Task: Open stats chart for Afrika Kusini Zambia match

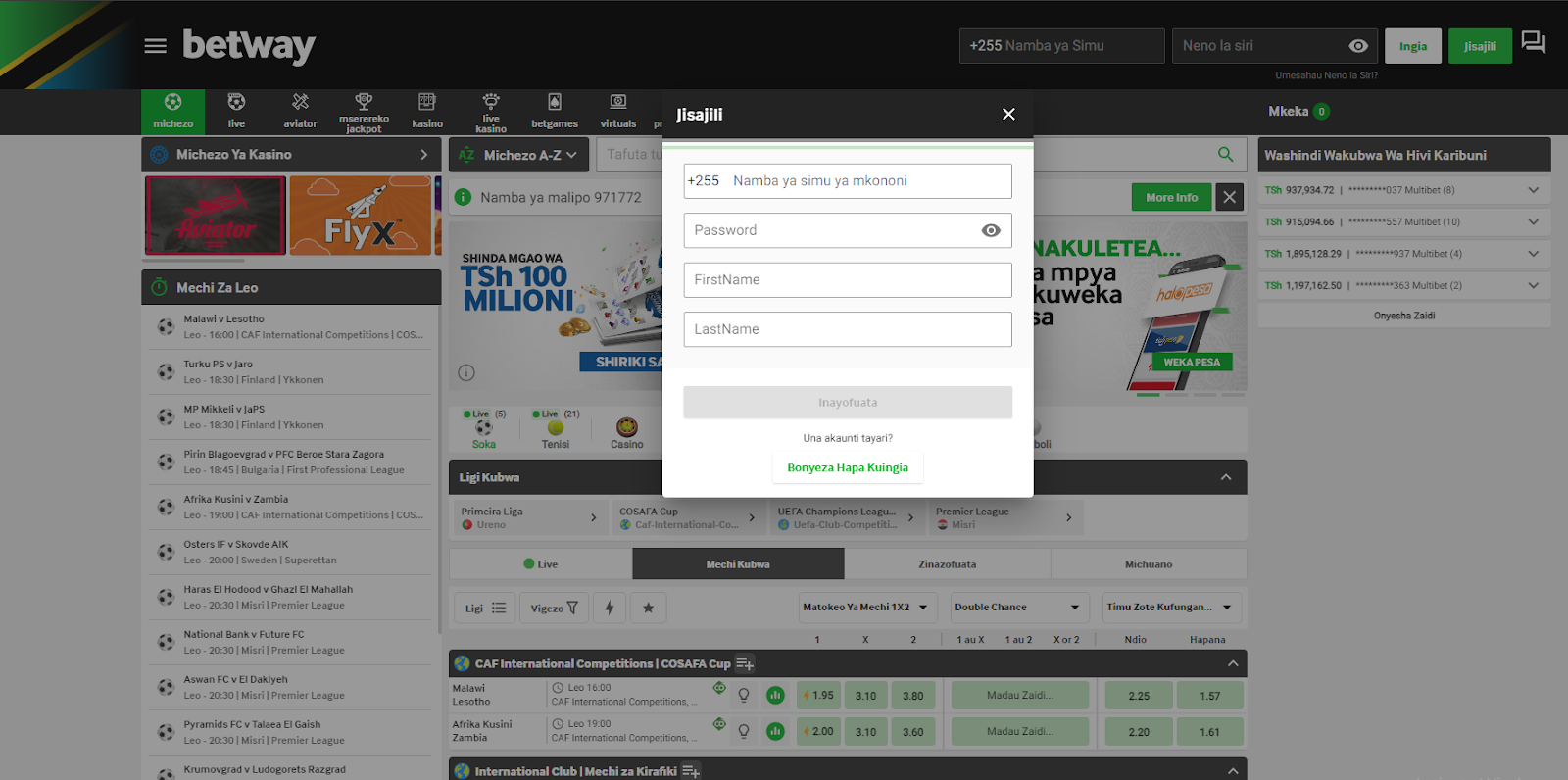Action: tap(775, 731)
